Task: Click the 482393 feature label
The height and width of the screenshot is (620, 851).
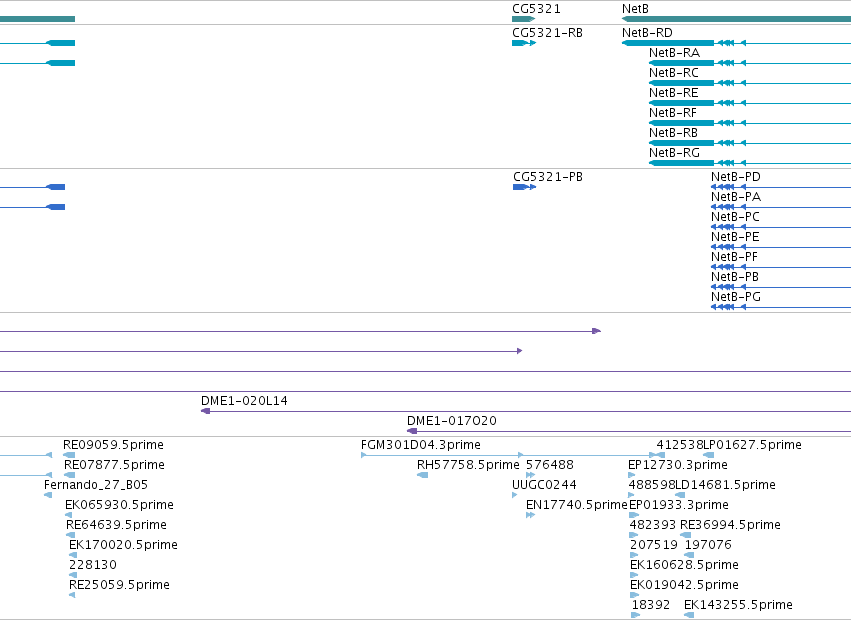Action: coord(652,525)
